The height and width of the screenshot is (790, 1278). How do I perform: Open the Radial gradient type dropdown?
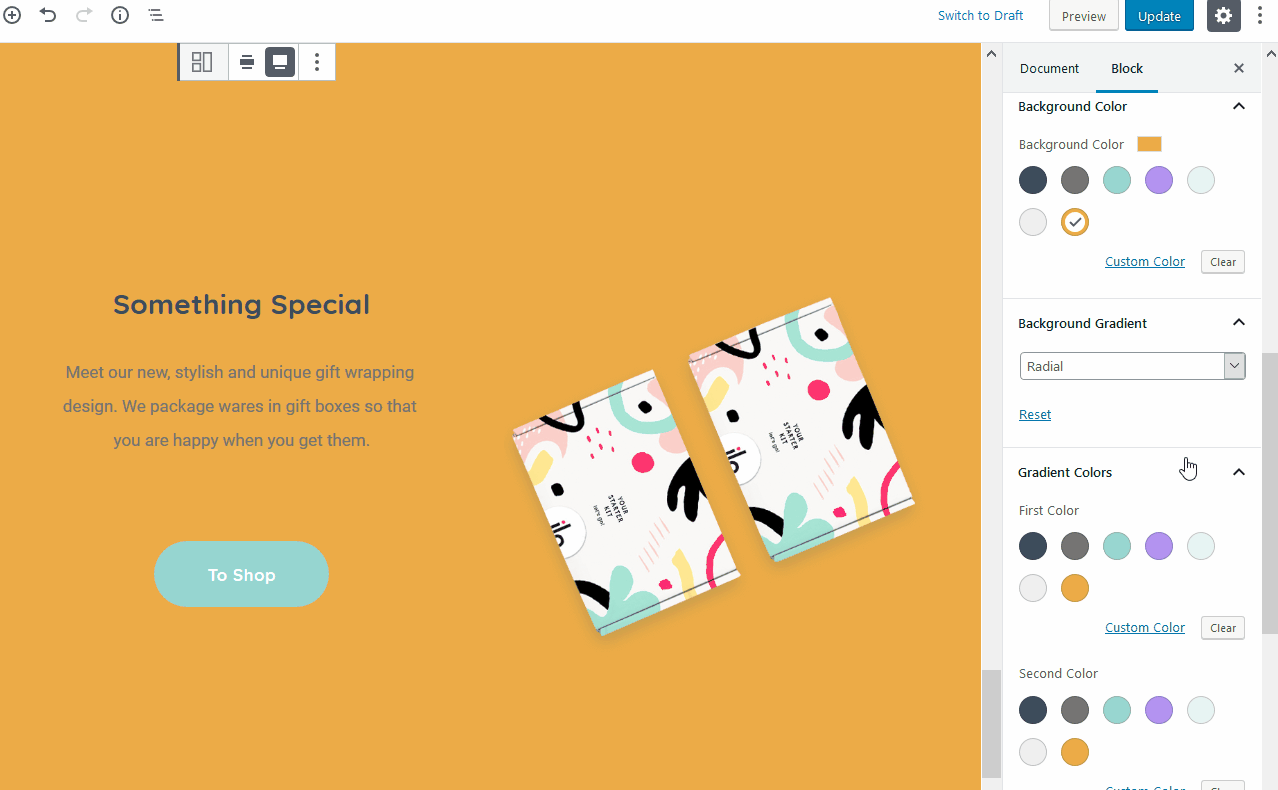1132,366
